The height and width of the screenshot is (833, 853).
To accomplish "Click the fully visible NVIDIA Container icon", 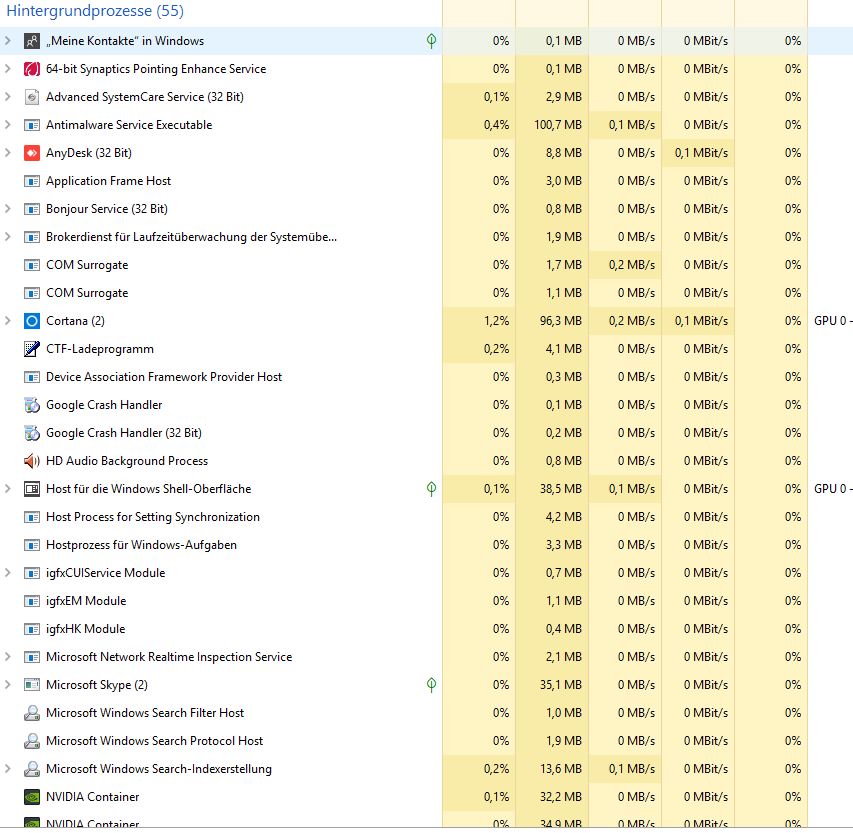I will click(32, 797).
